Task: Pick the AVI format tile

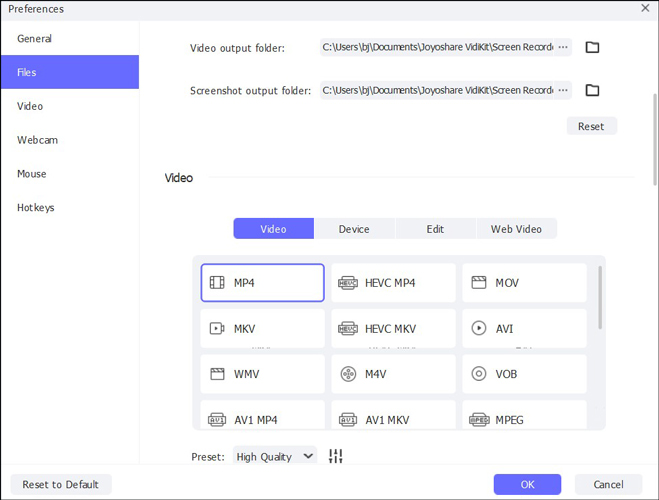Action: 524,328
